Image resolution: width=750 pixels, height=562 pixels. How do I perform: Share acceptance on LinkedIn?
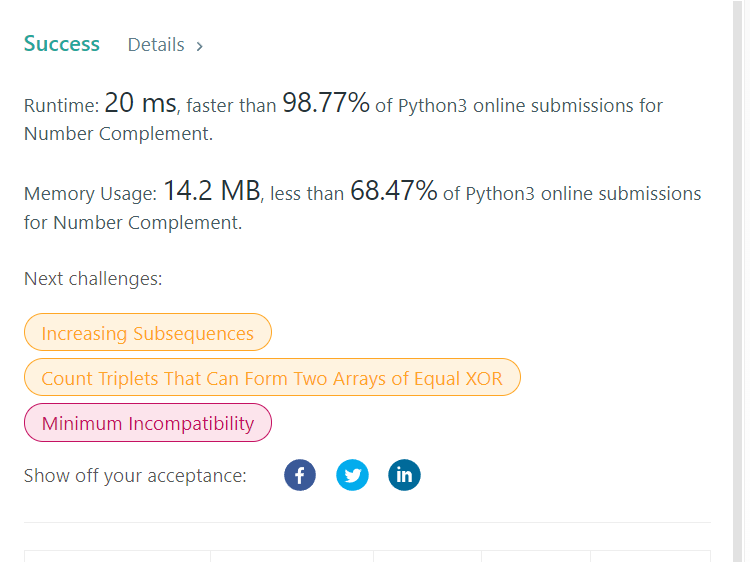pyautogui.click(x=404, y=475)
